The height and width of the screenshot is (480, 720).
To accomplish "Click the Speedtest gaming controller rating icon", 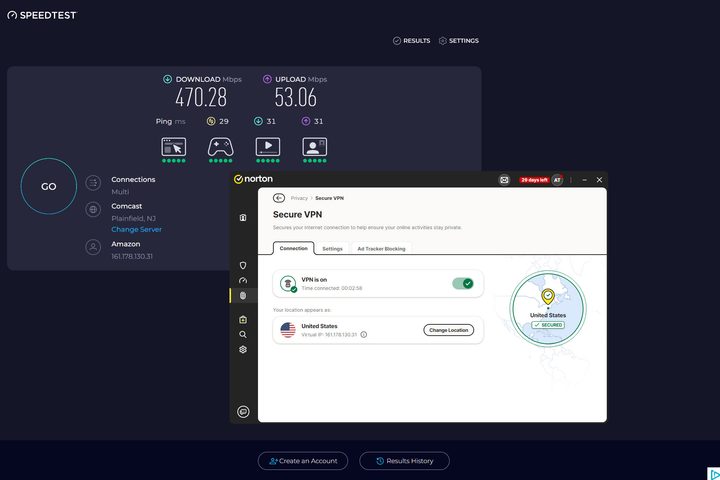I will point(221,147).
